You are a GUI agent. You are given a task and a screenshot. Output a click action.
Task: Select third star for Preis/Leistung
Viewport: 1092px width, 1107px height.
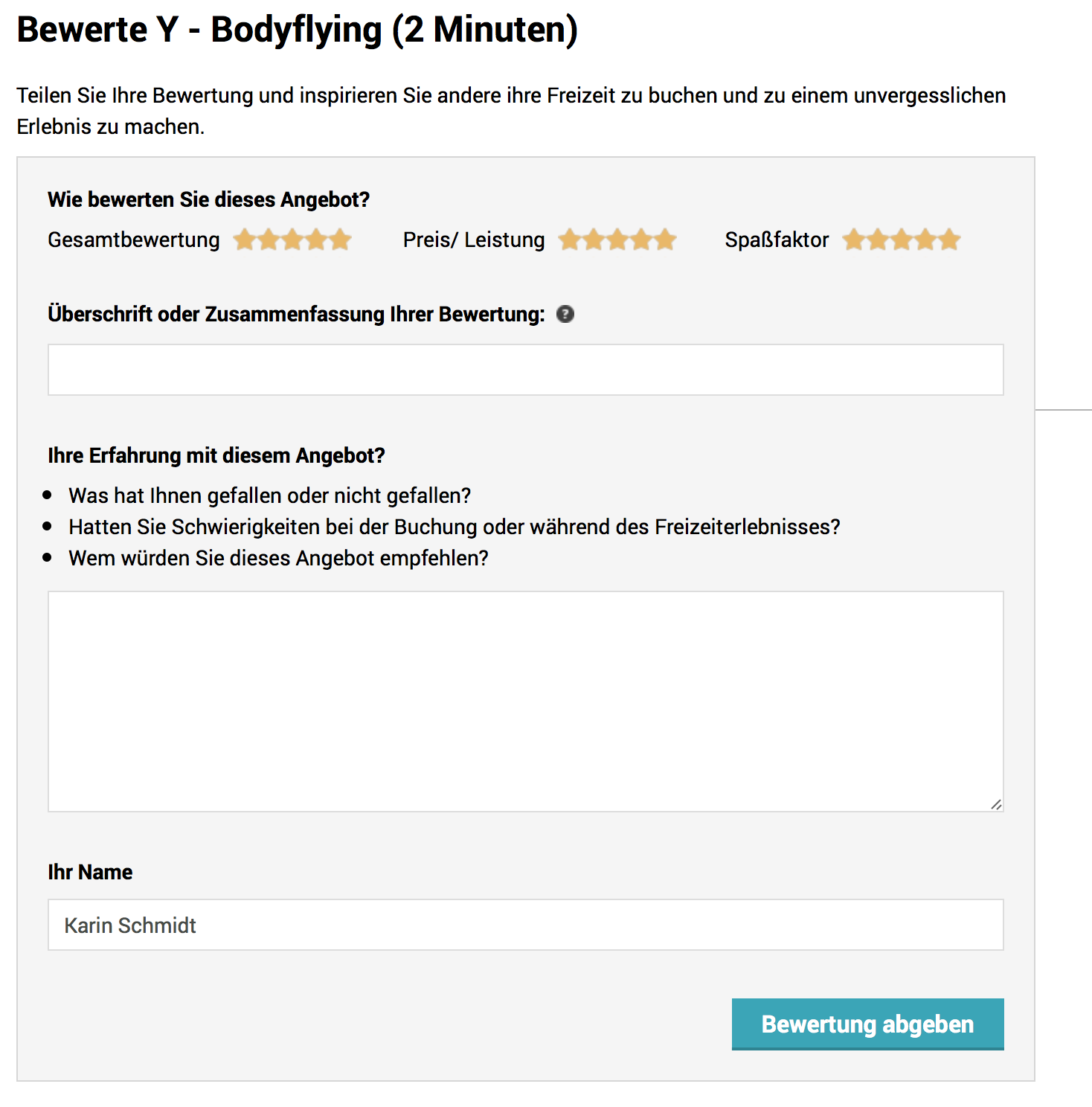coord(617,240)
